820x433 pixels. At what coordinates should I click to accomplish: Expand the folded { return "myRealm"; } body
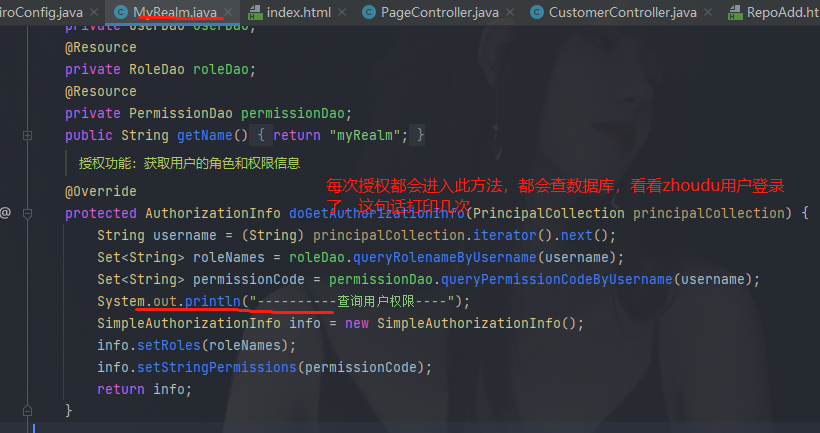coord(340,135)
